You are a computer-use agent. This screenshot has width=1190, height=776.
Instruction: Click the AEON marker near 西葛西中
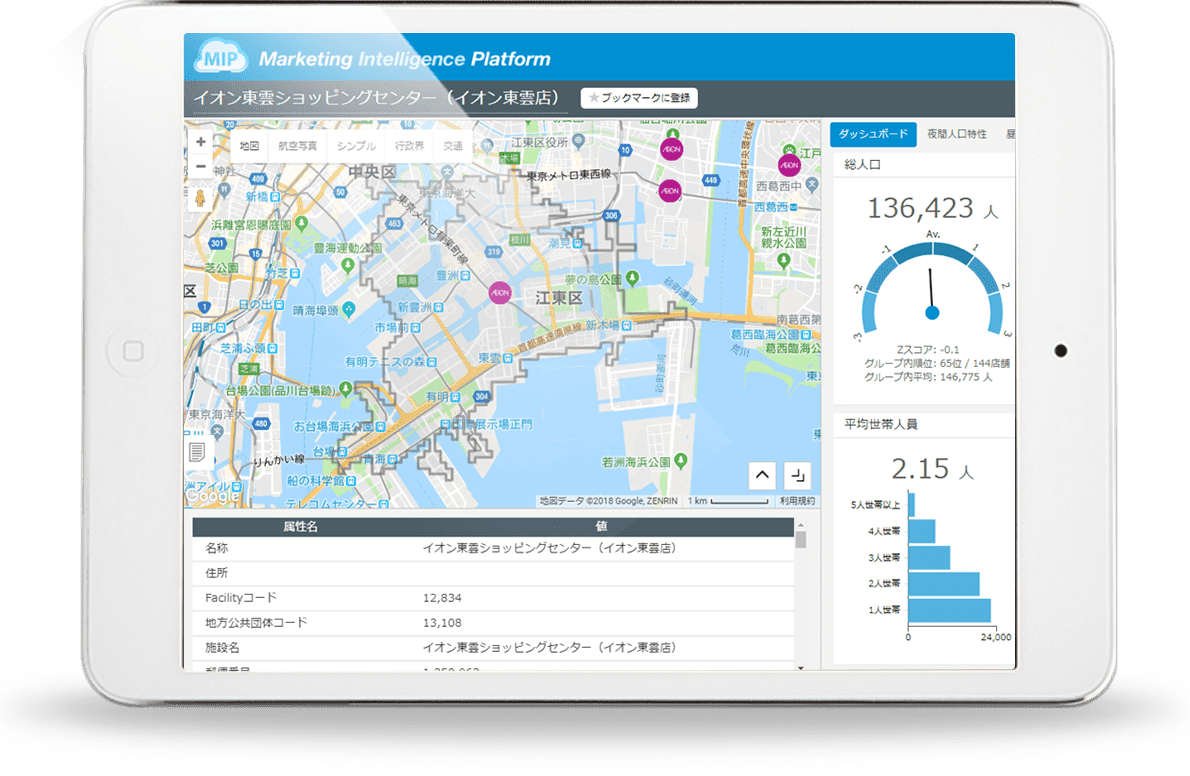(789, 165)
